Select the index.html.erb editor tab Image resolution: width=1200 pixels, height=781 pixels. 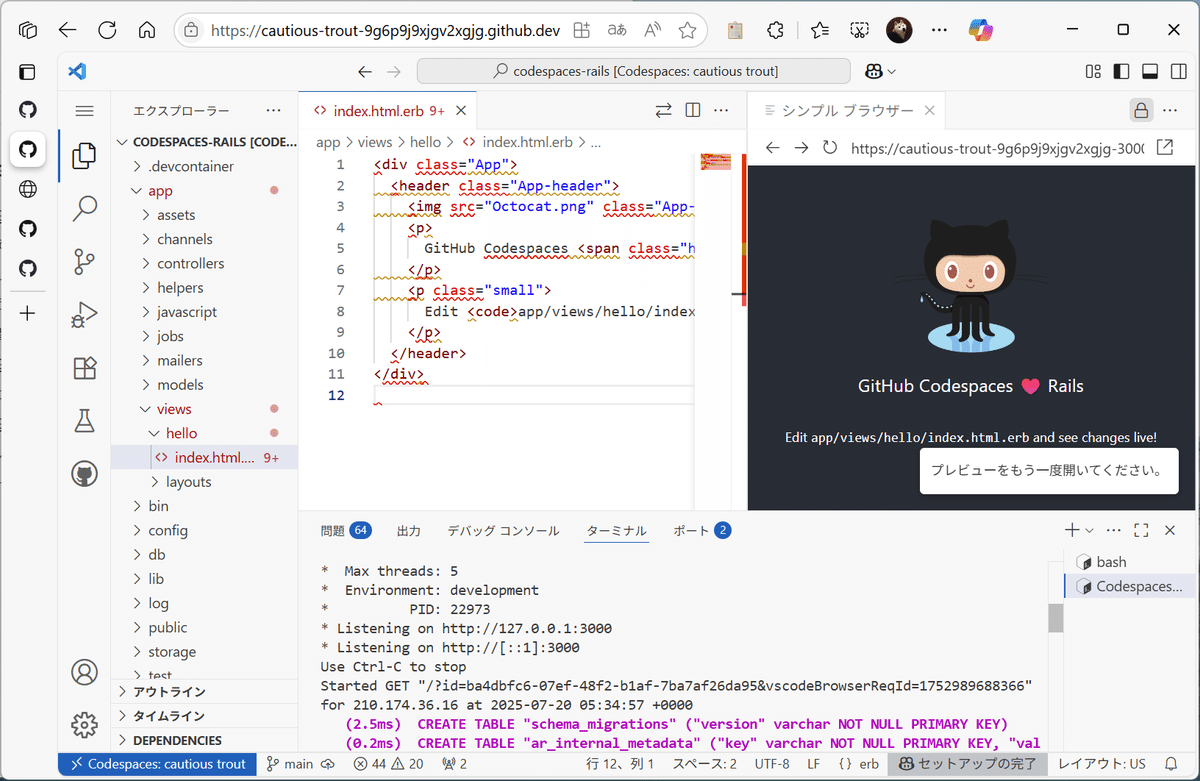pyautogui.click(x=388, y=111)
